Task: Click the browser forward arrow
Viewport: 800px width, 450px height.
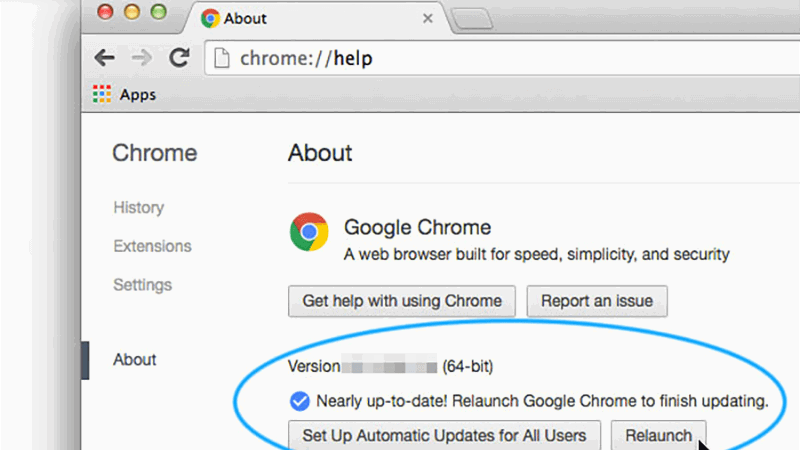Action: 141,57
